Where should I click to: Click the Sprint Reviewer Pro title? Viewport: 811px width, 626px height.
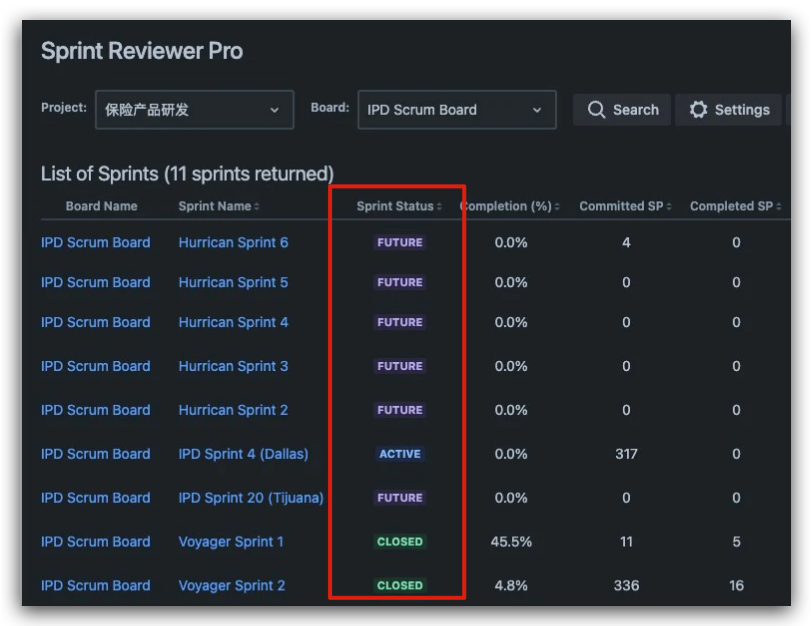[x=142, y=51]
